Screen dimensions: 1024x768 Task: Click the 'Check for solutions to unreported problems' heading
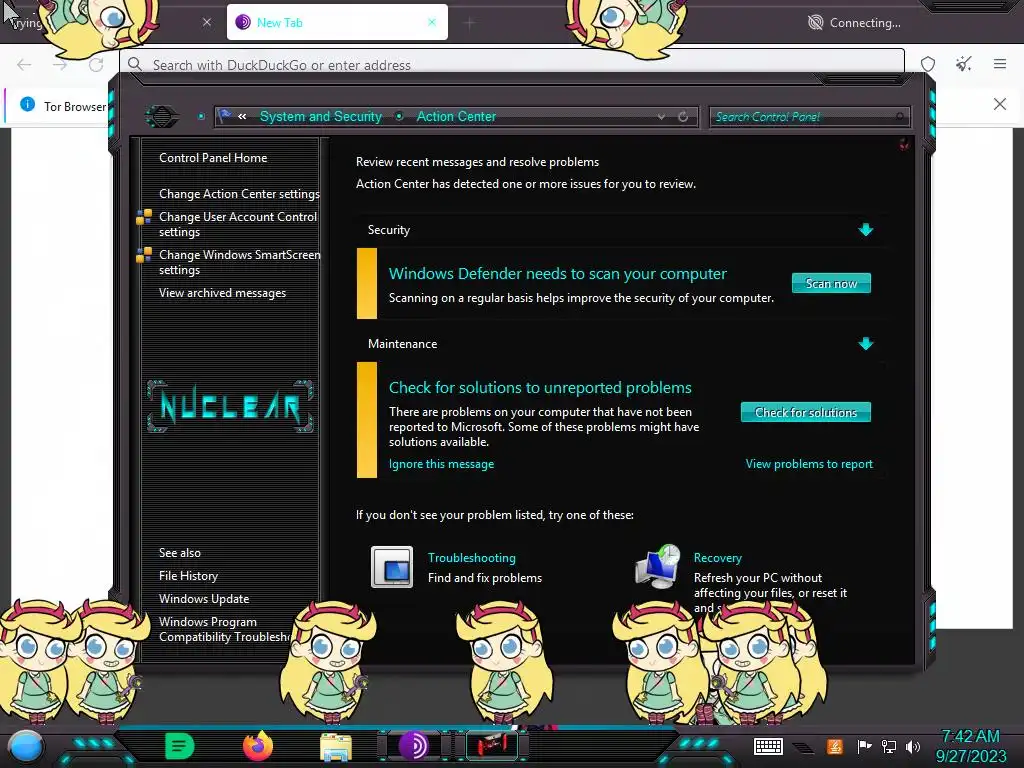[540, 387]
